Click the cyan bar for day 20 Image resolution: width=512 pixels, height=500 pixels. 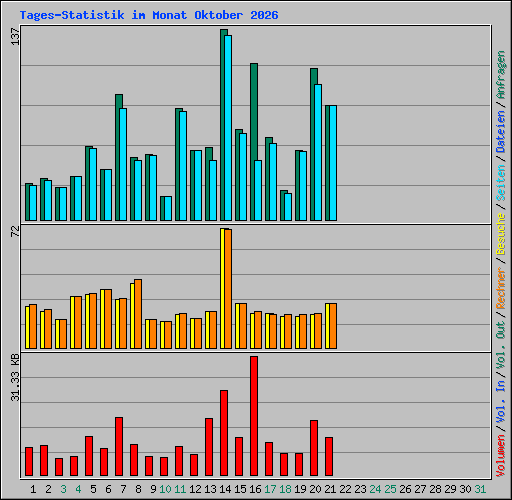point(318,153)
